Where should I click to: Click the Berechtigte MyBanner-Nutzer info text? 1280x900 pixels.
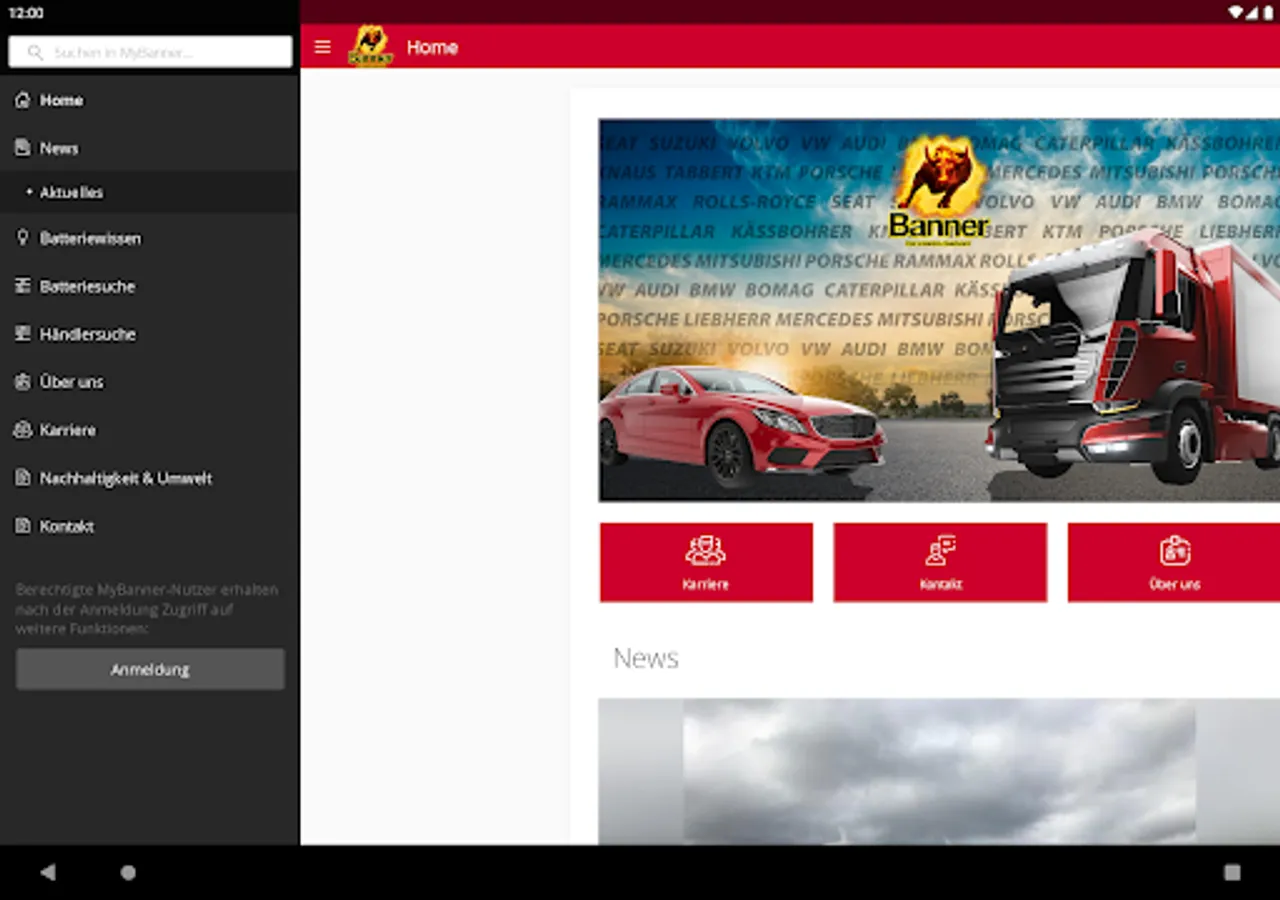[147, 609]
